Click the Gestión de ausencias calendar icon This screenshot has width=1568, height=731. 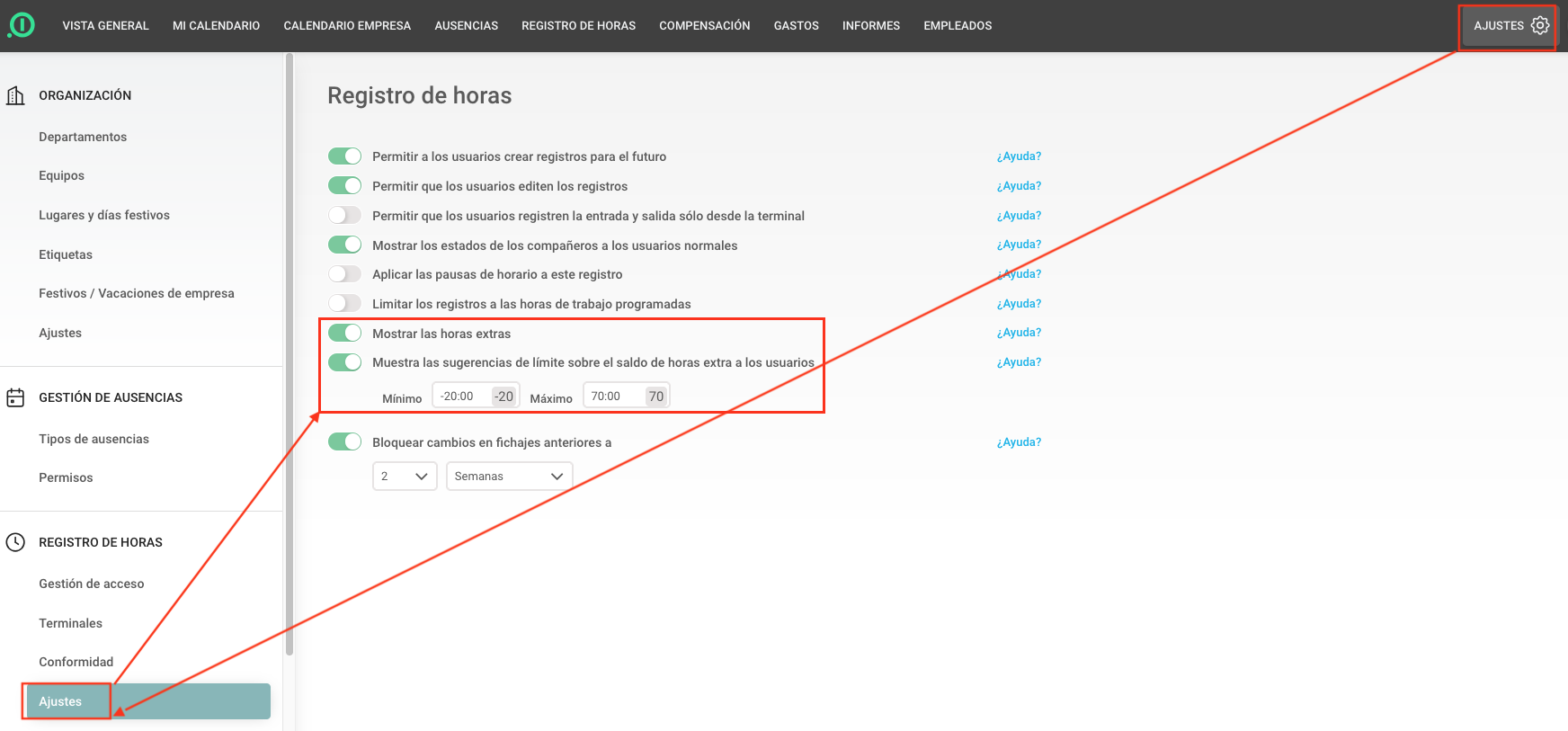15,397
